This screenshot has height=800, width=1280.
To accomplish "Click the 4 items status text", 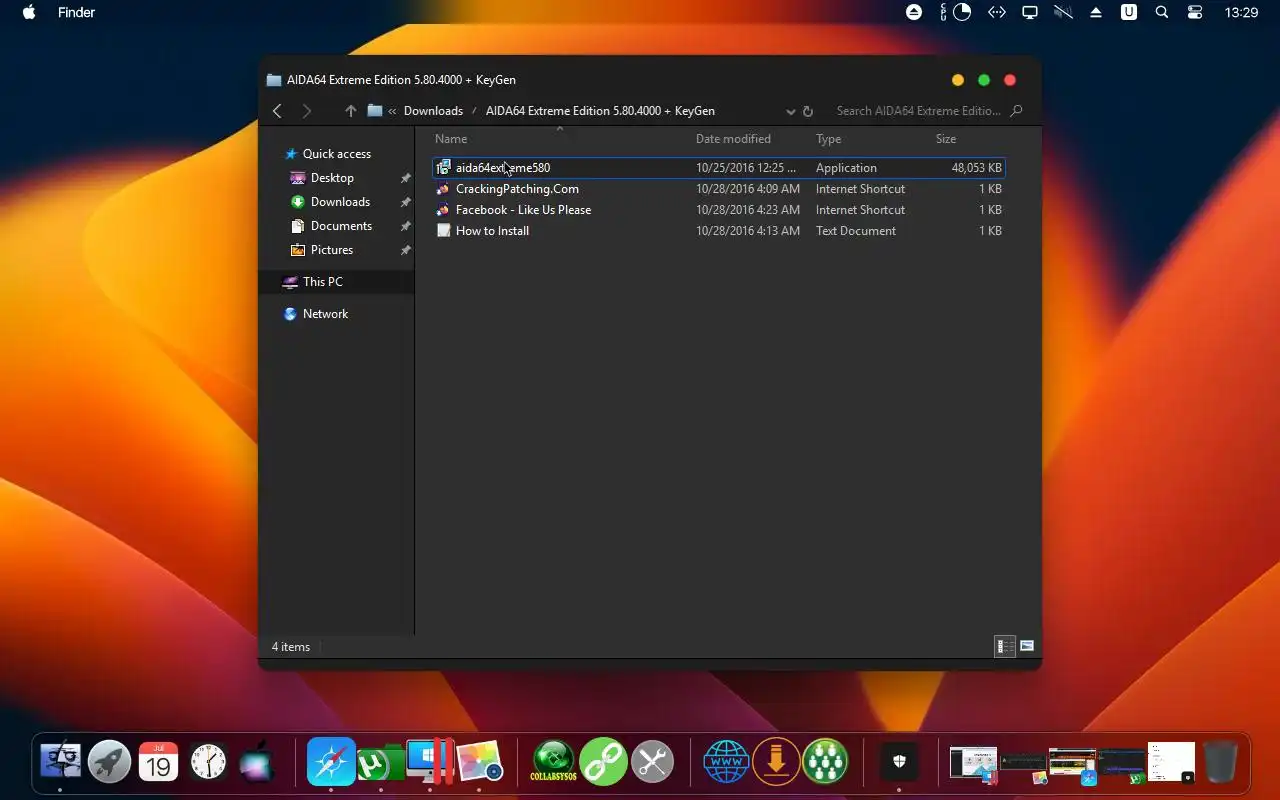I will (291, 647).
